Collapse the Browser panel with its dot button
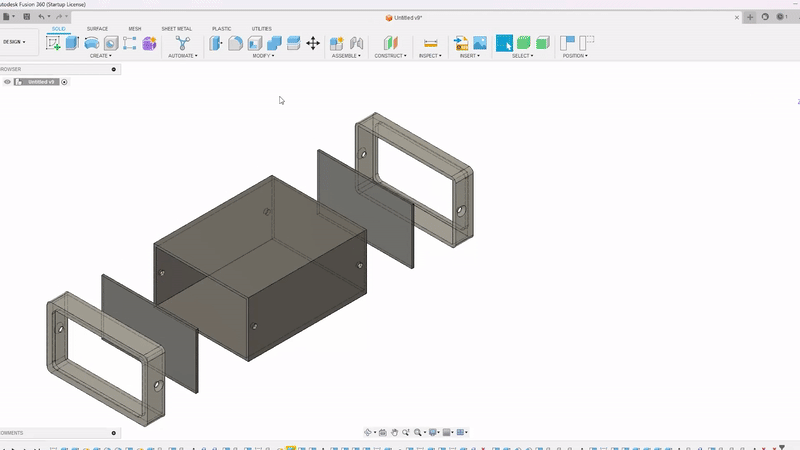The width and height of the screenshot is (800, 450). tap(114, 69)
